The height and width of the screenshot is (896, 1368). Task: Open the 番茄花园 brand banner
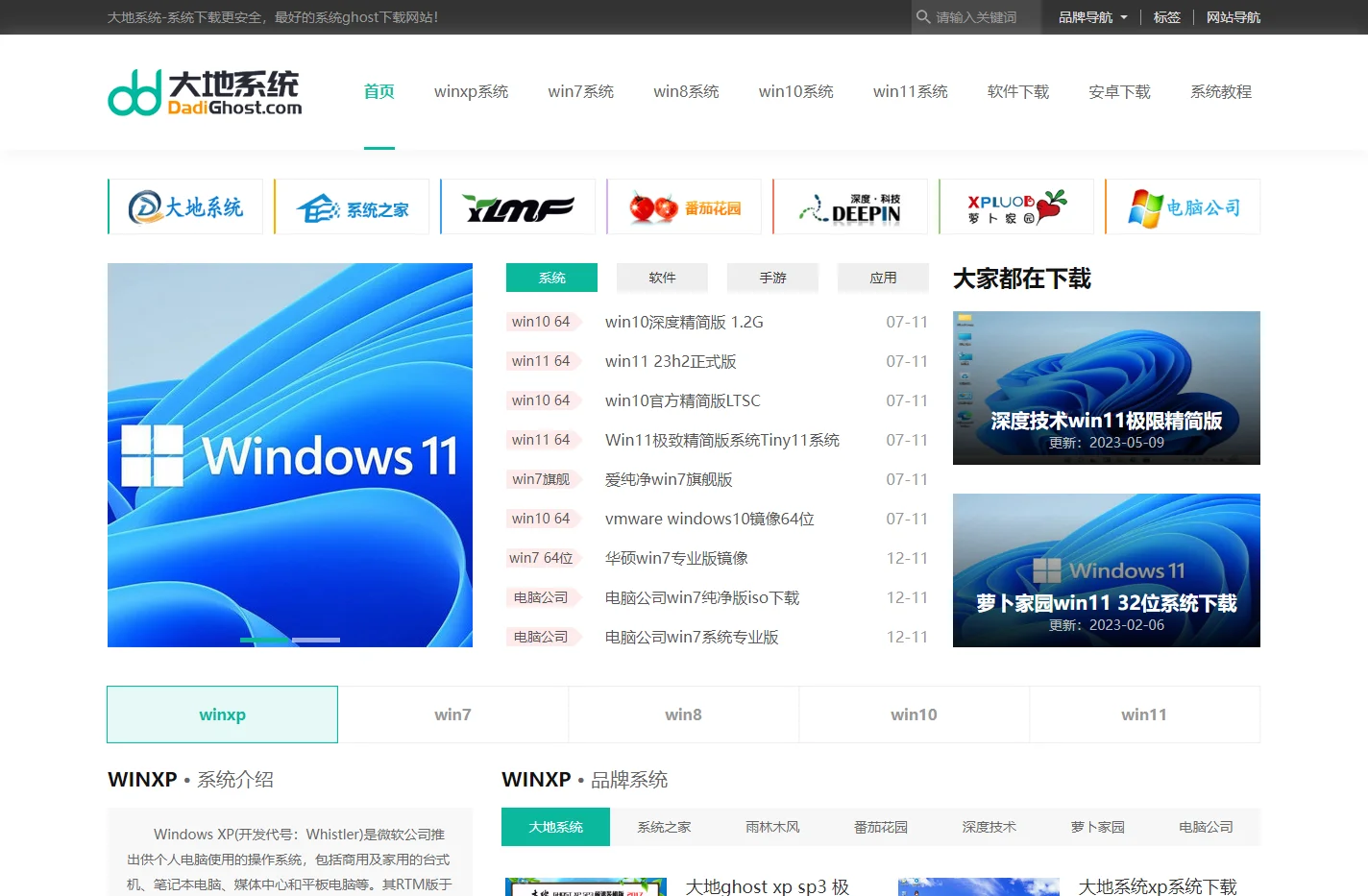tap(684, 206)
